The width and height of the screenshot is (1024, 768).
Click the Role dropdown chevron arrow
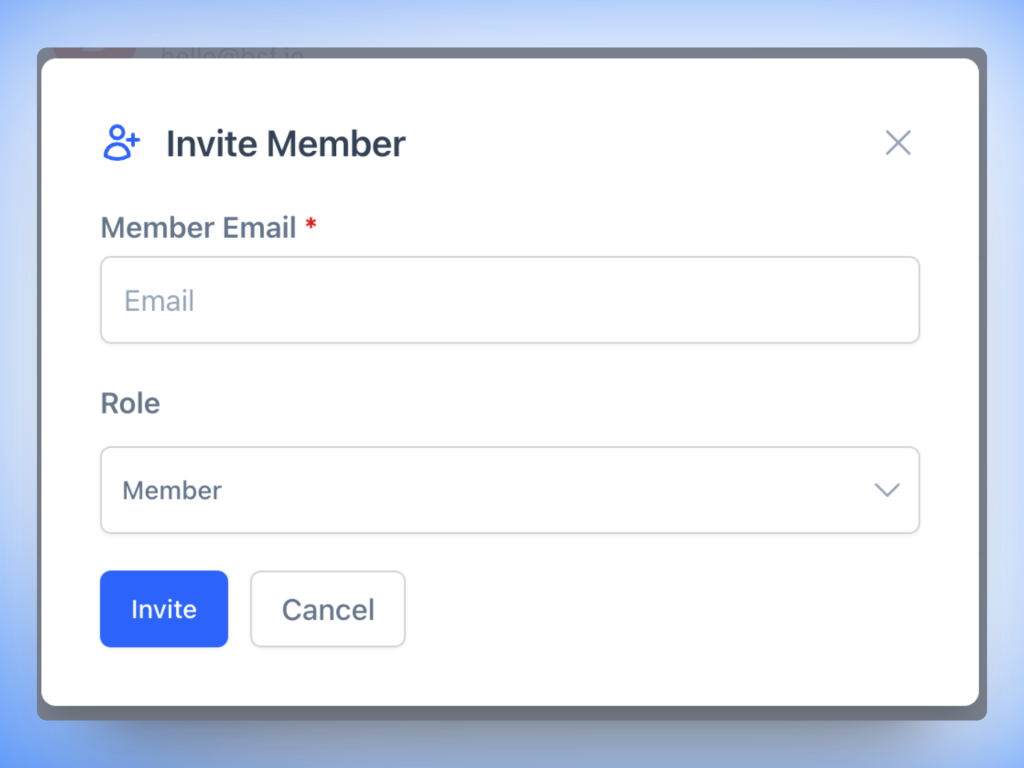[x=886, y=490]
